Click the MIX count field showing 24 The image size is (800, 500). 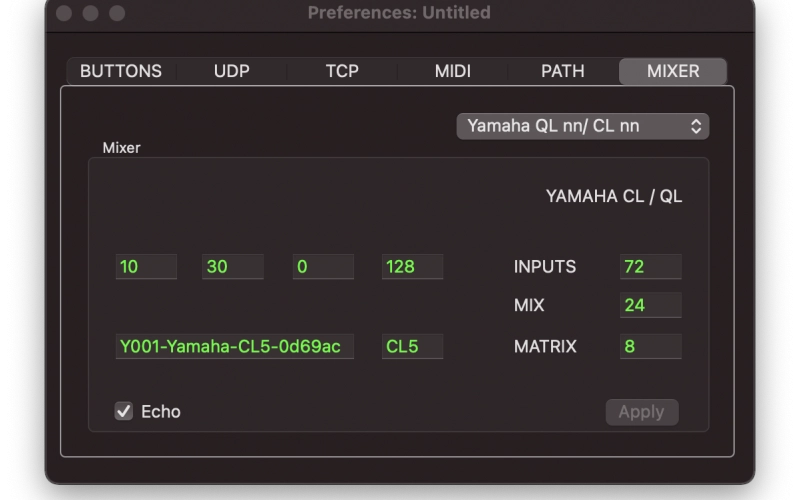(651, 305)
